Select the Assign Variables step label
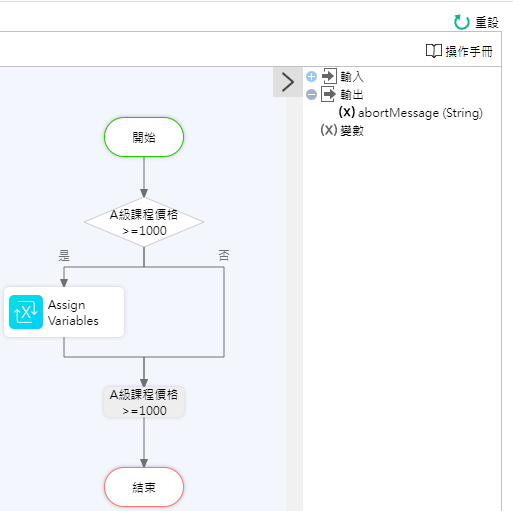513x511 pixels. [73, 313]
